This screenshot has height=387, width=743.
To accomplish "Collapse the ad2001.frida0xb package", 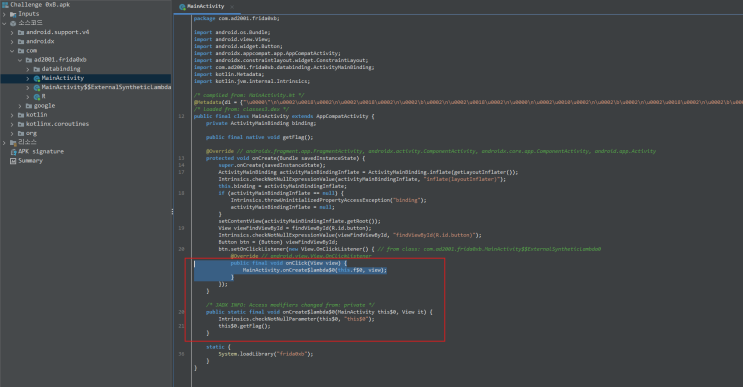I will (20, 60).
